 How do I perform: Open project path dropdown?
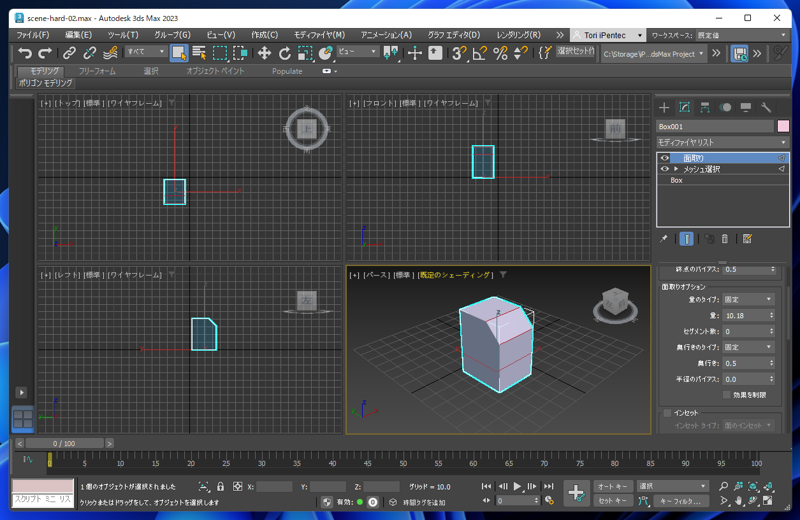coord(653,54)
